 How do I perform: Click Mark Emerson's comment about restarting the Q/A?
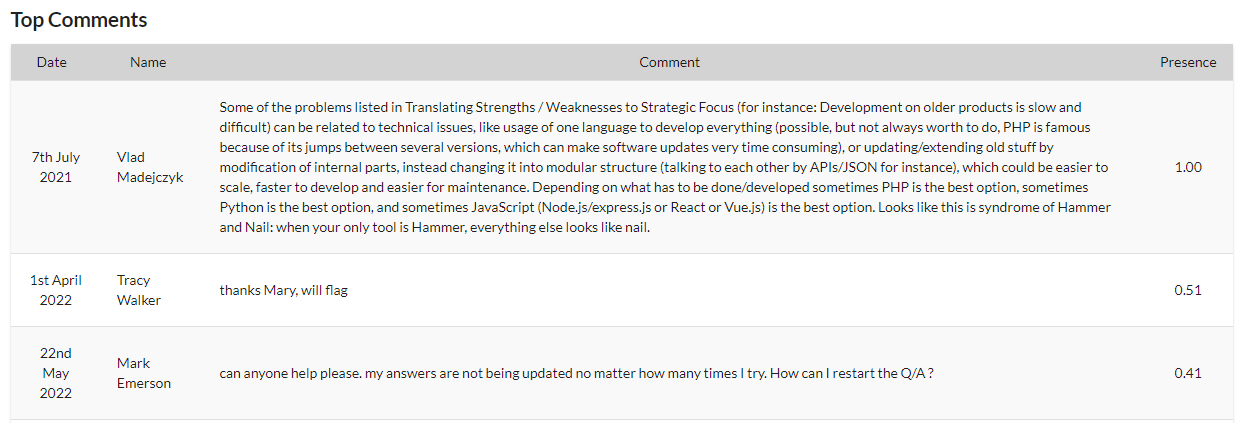(577, 373)
